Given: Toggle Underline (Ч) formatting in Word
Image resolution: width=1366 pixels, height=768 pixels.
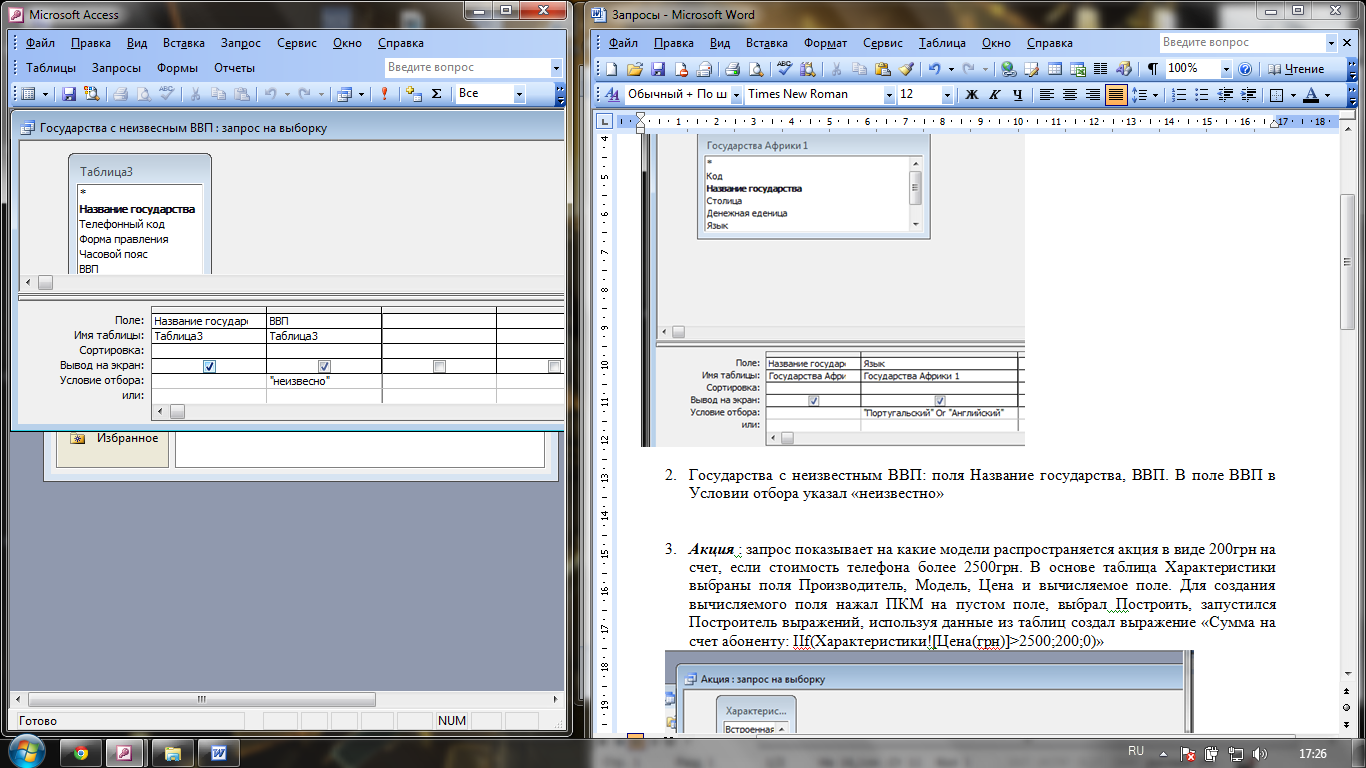Looking at the screenshot, I should tap(1017, 95).
